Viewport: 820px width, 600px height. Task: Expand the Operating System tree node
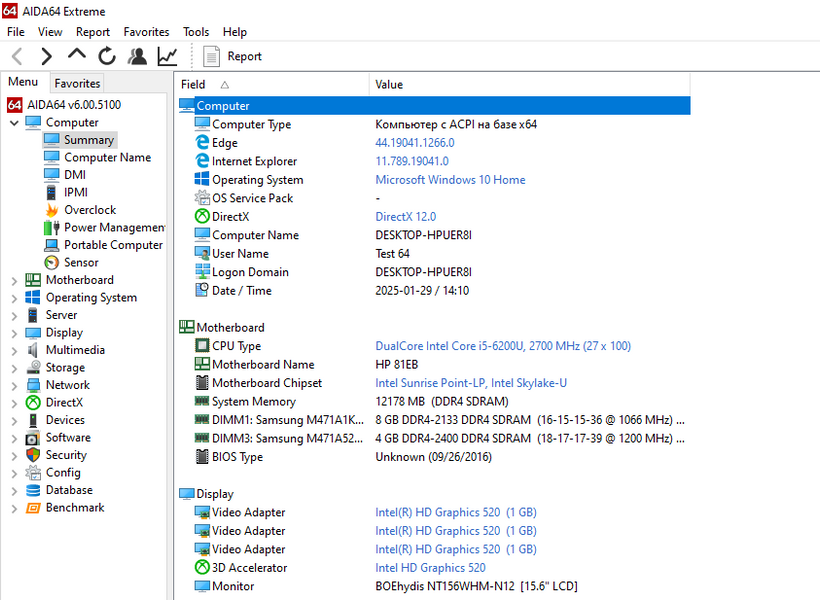click(14, 299)
